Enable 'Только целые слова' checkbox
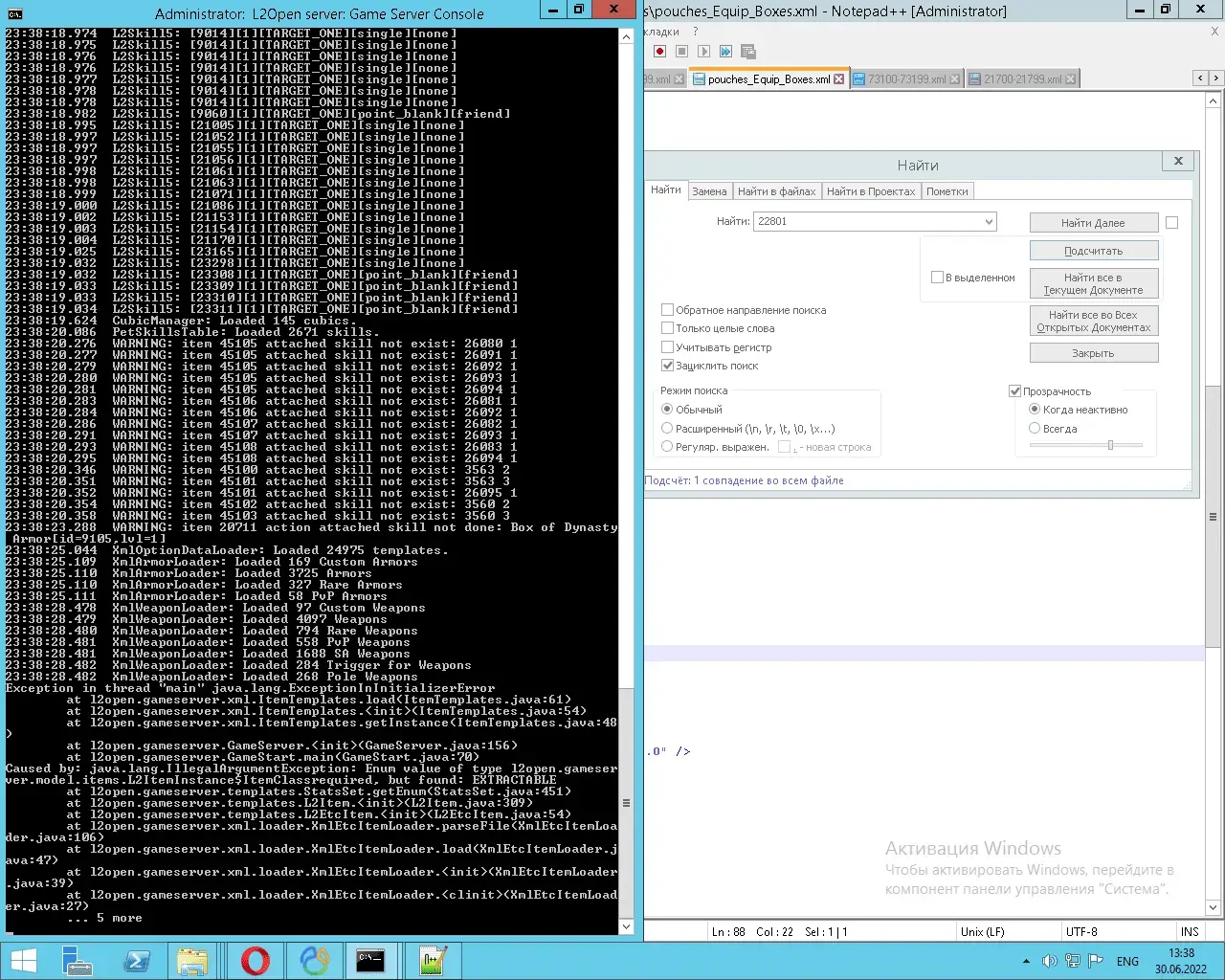The height and width of the screenshot is (980, 1225). click(x=668, y=328)
